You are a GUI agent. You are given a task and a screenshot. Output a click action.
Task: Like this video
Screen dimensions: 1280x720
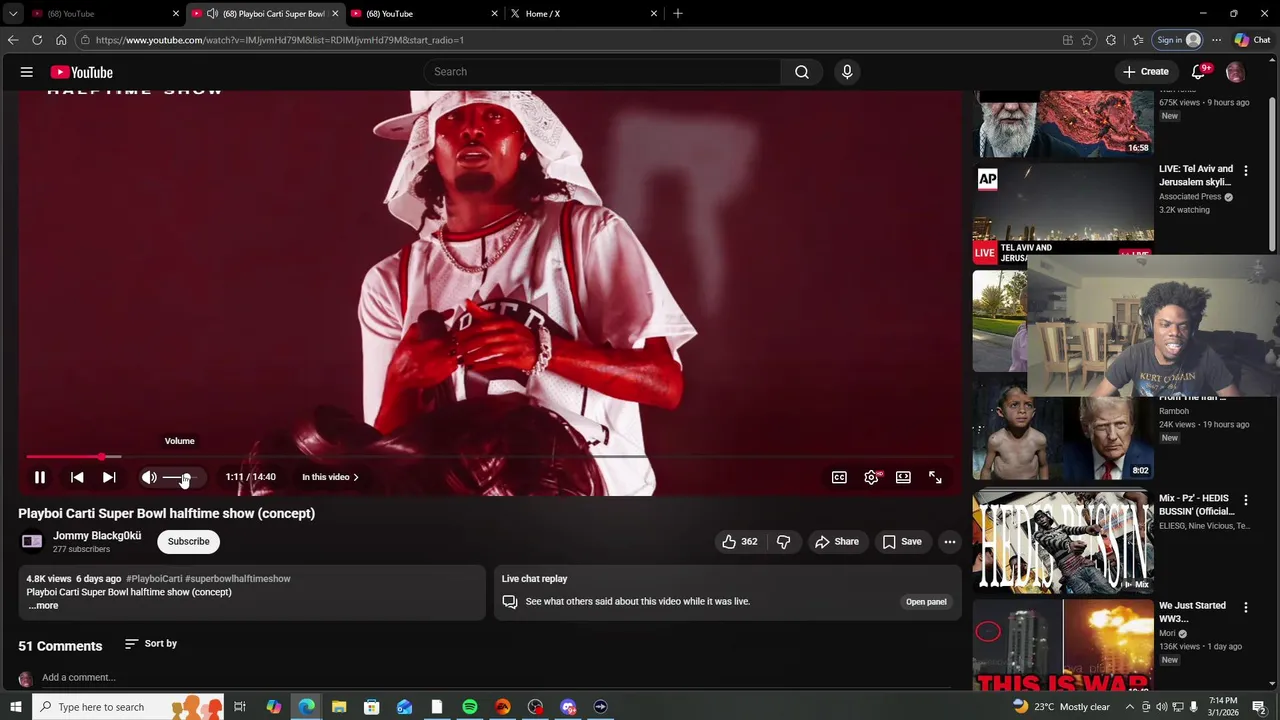739,542
